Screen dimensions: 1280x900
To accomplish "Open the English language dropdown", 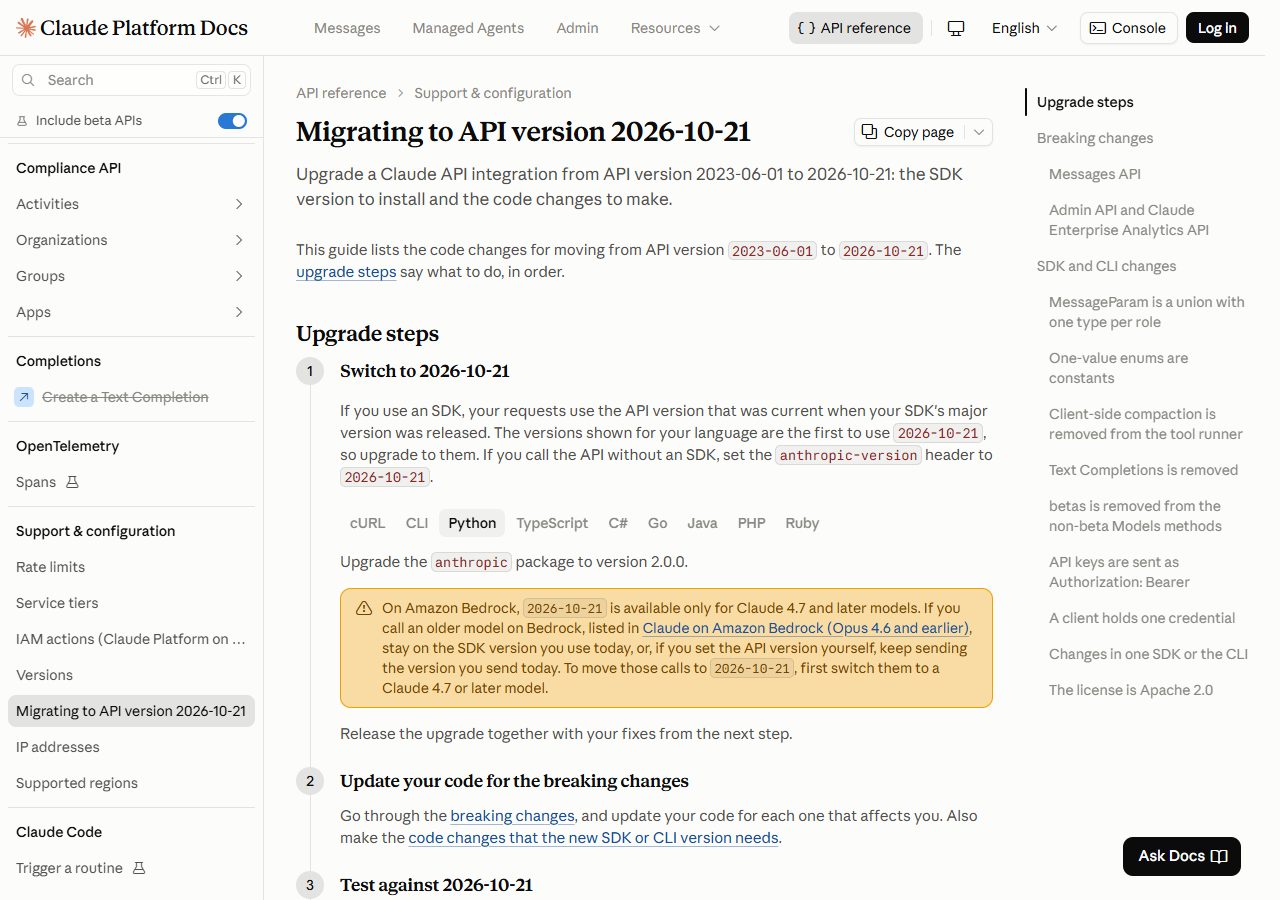I will [1024, 28].
